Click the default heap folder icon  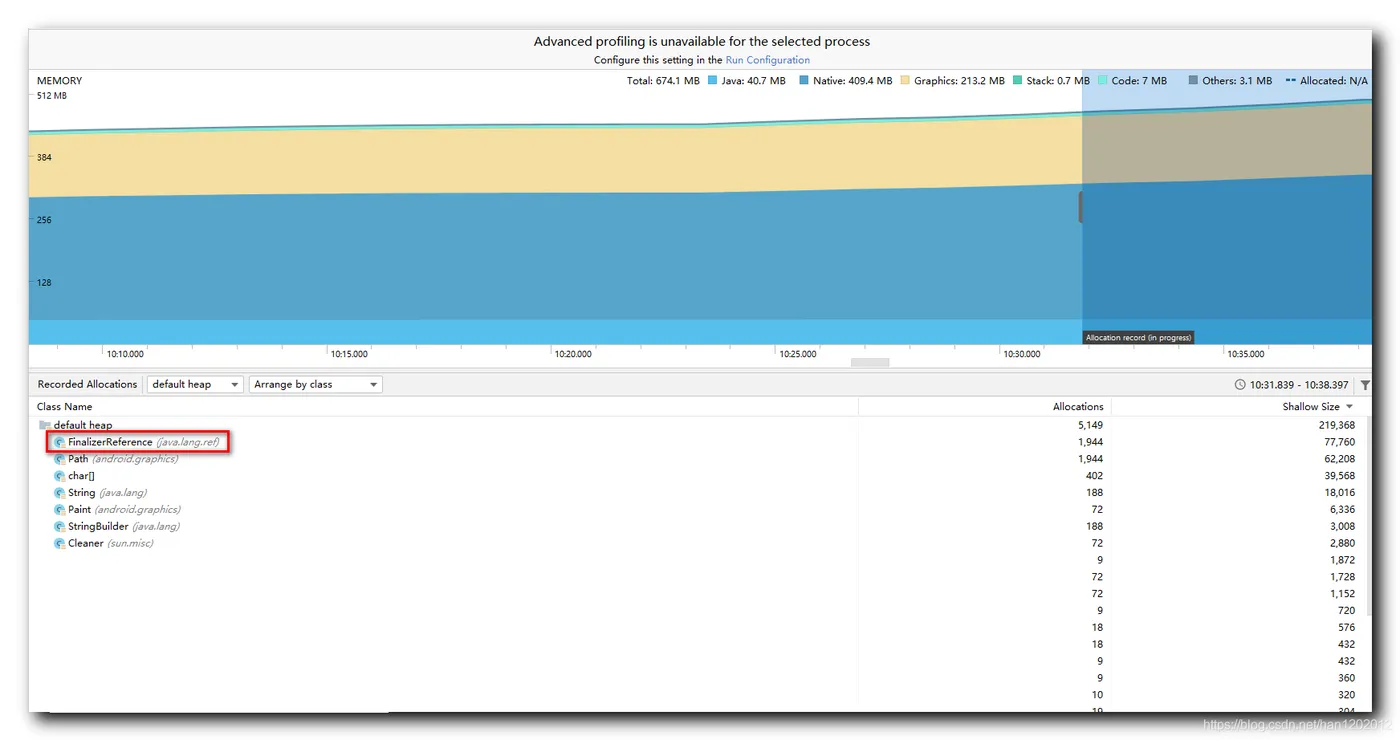[45, 425]
